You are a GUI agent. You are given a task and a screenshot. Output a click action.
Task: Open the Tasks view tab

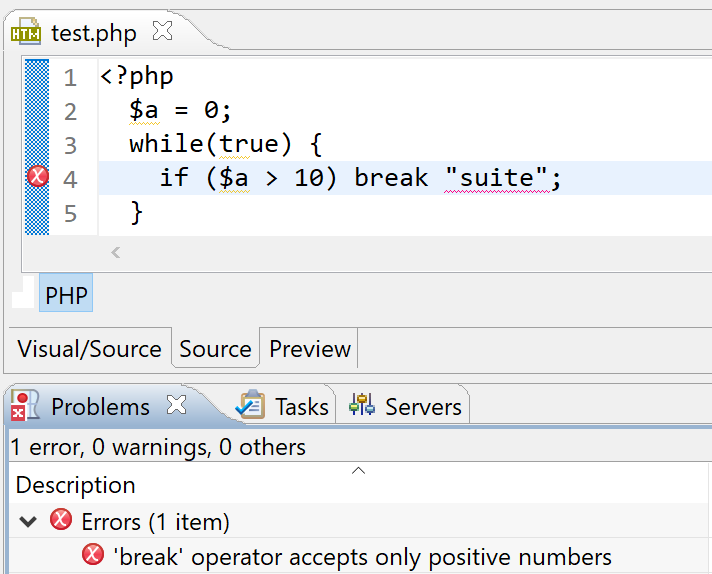[x=301, y=407]
